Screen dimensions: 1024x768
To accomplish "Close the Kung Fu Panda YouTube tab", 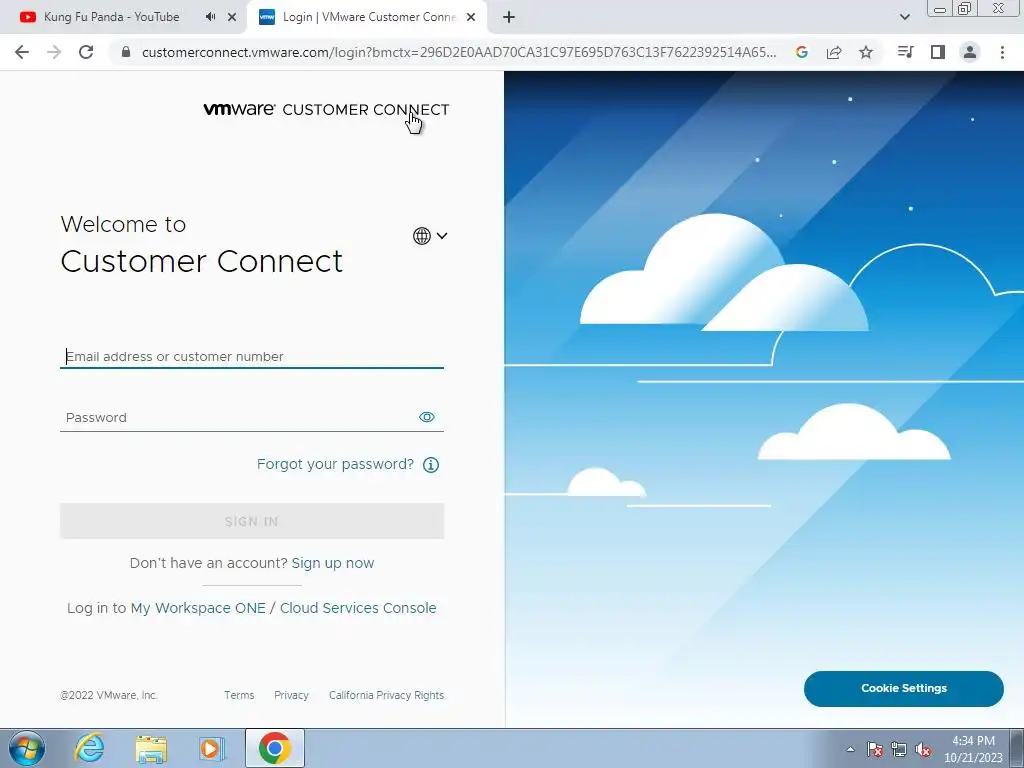I will (232, 17).
